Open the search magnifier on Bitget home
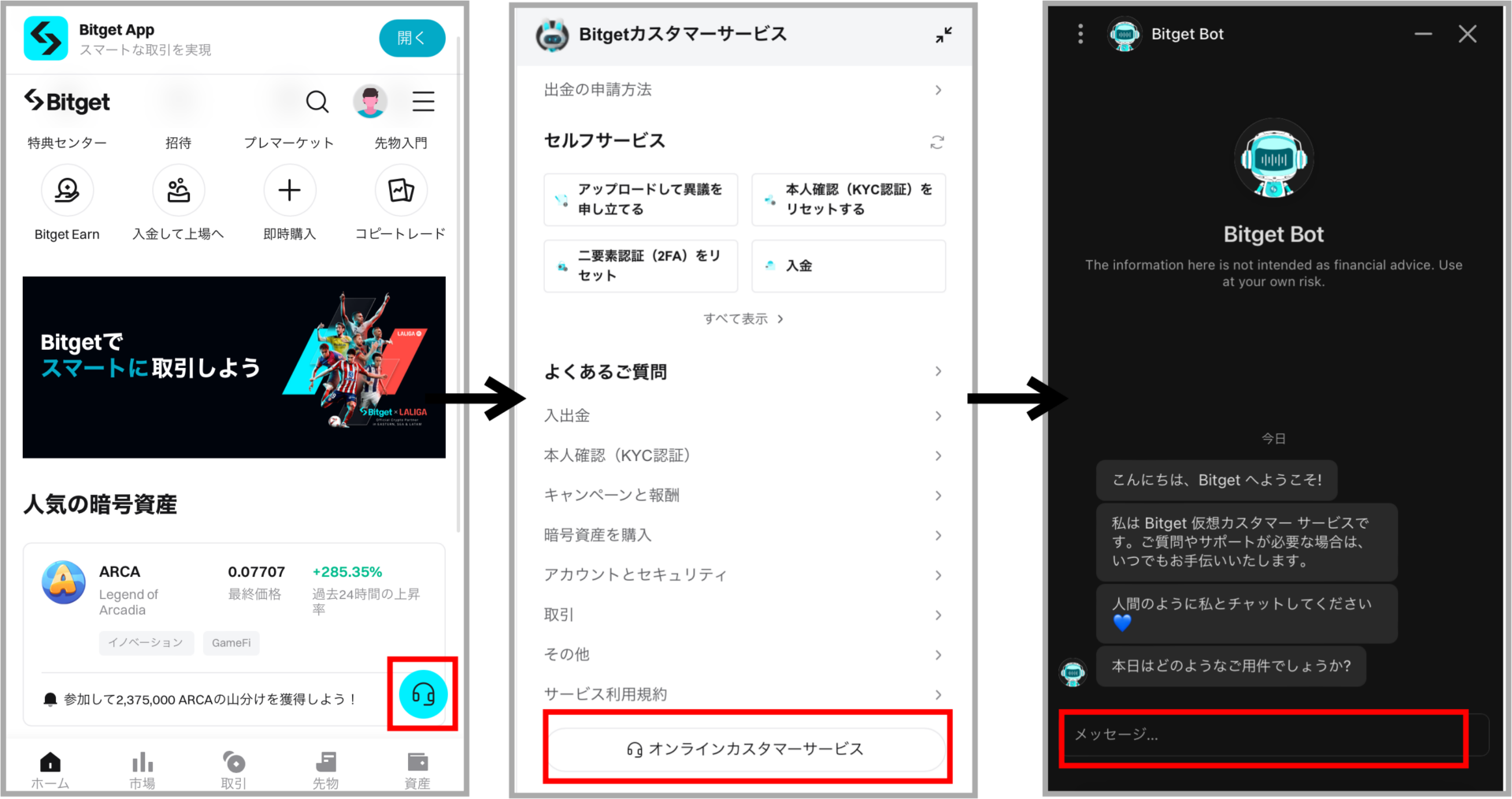Image resolution: width=1512 pixels, height=799 pixels. tap(317, 102)
